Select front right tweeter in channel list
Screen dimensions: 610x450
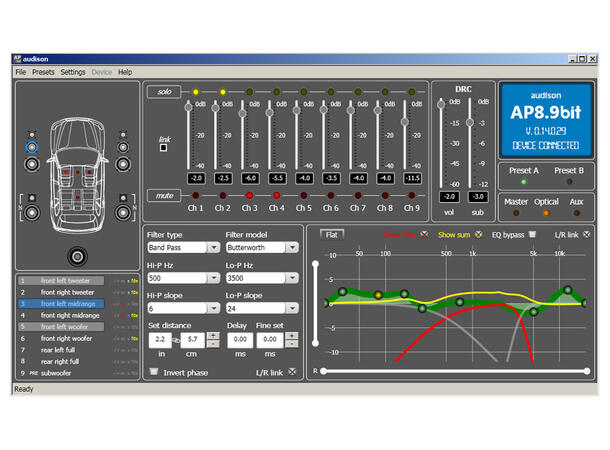point(67,292)
